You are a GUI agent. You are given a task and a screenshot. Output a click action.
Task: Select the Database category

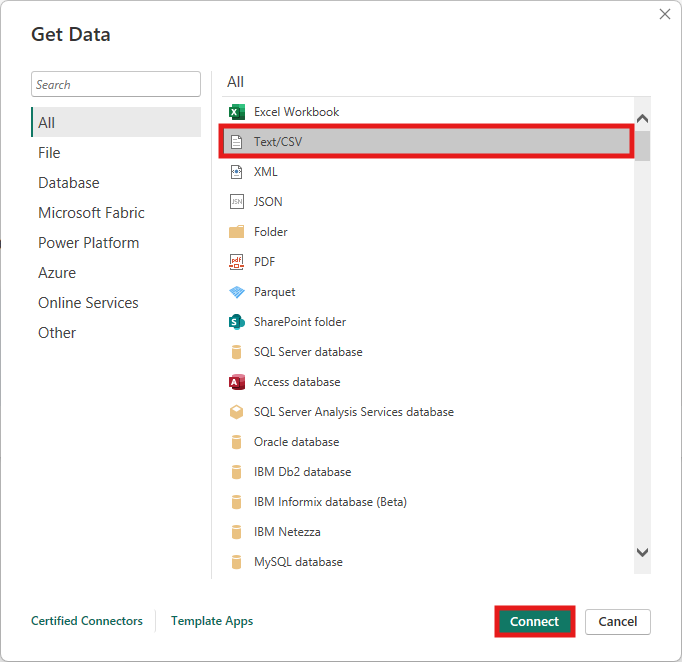[116, 183]
